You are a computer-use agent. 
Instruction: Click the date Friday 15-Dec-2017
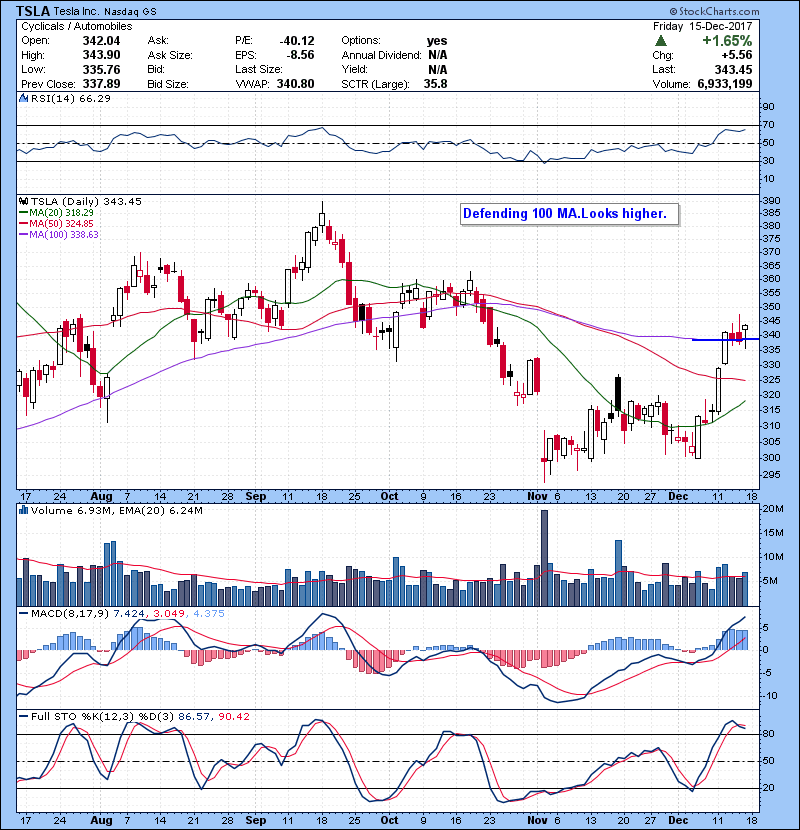tap(703, 26)
